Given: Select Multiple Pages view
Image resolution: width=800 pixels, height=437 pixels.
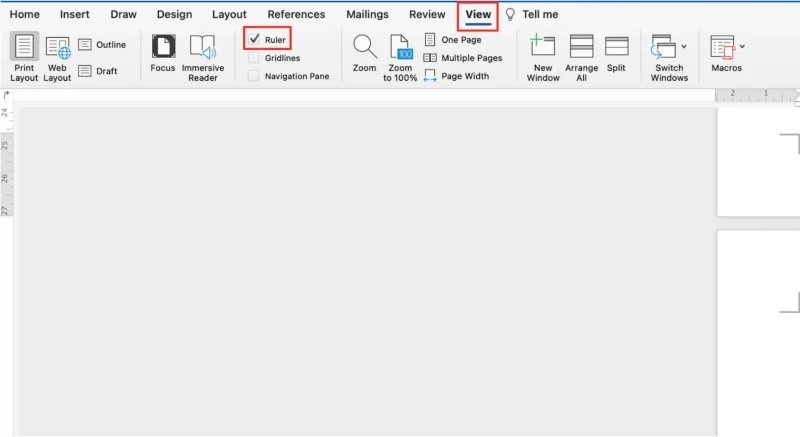Looking at the screenshot, I should 463,58.
